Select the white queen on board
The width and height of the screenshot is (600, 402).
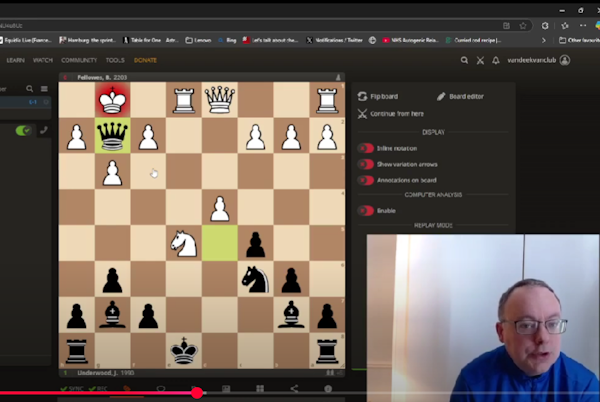click(220, 99)
